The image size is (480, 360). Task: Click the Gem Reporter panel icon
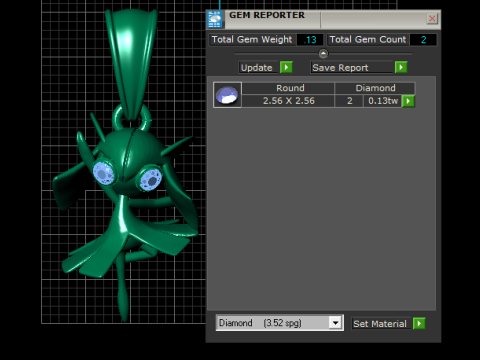pyautogui.click(x=215, y=19)
